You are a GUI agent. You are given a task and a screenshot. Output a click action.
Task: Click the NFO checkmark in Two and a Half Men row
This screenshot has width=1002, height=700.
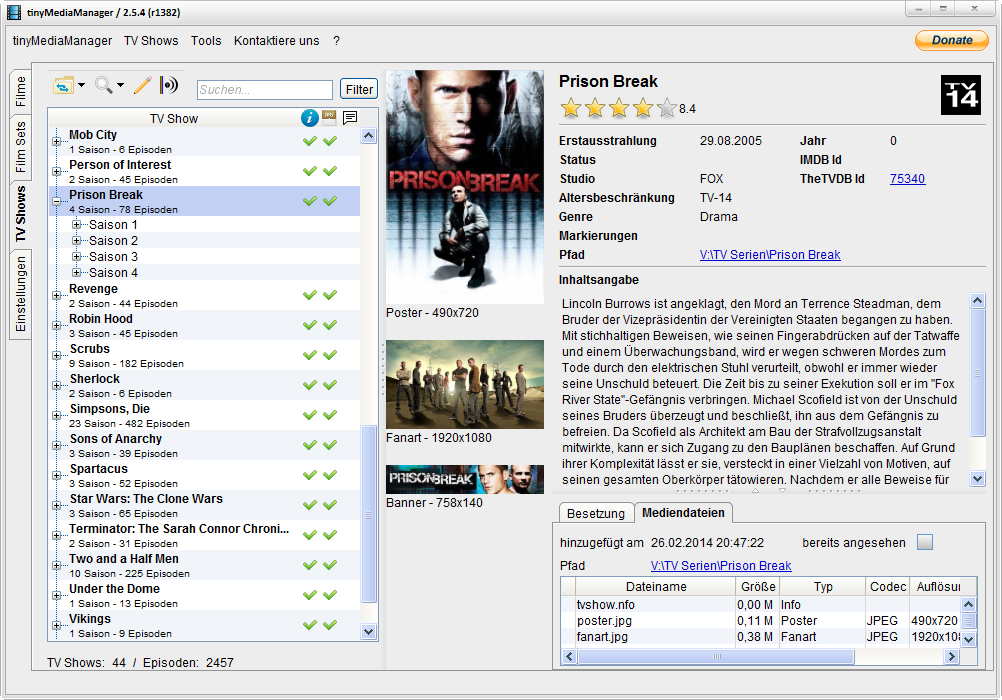click(310, 566)
